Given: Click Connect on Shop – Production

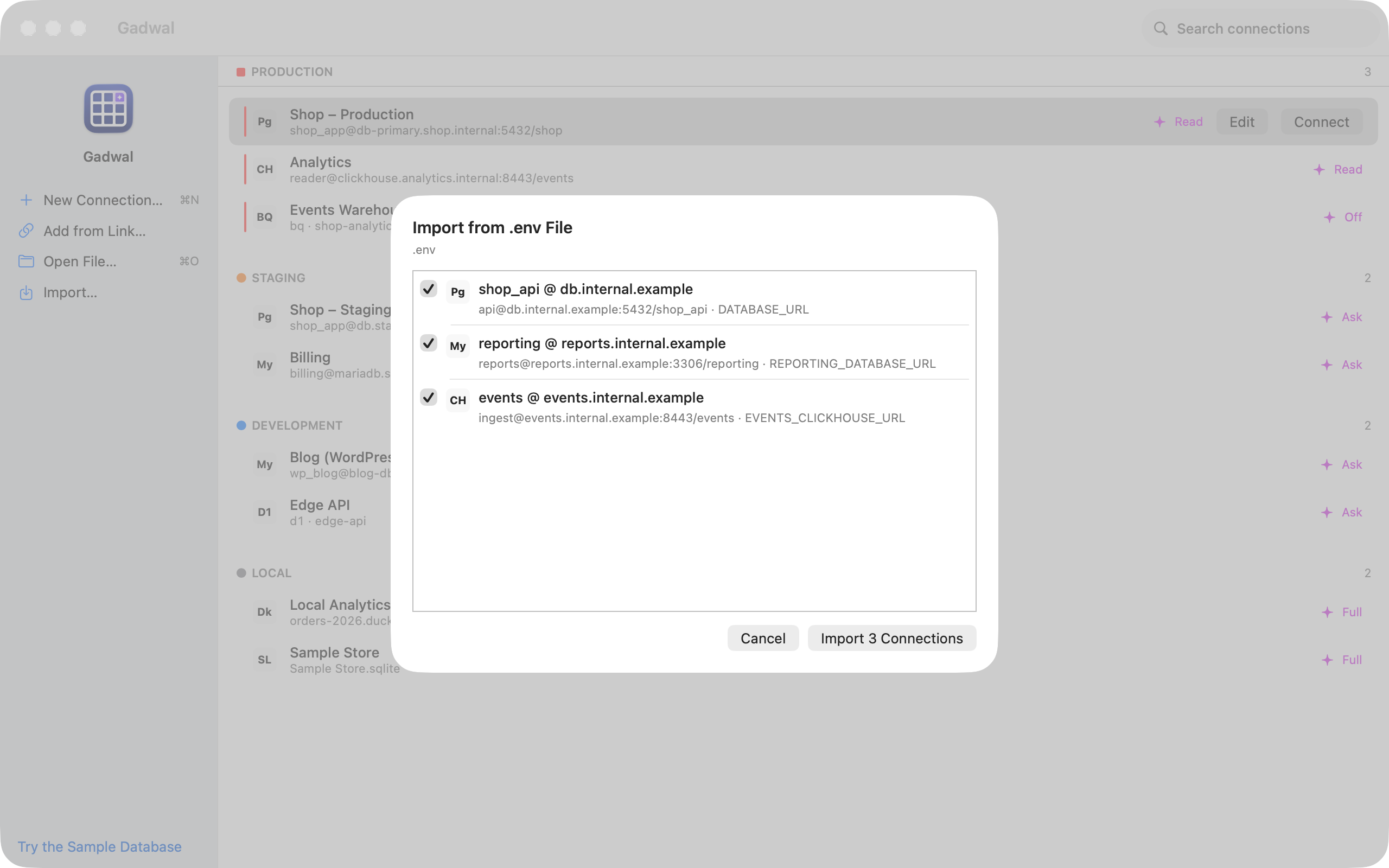Looking at the screenshot, I should click(1321, 122).
